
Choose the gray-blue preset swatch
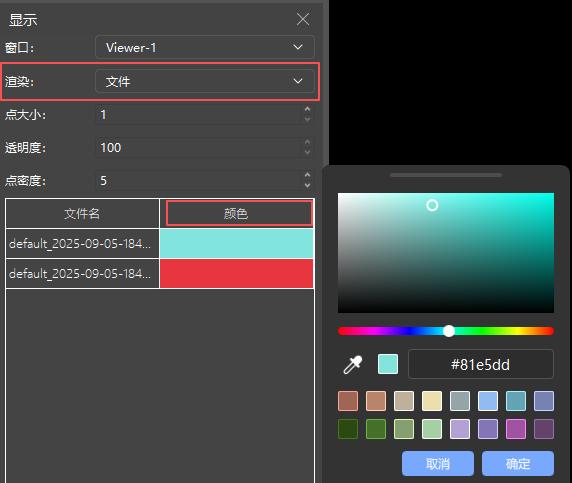[x=460, y=401]
